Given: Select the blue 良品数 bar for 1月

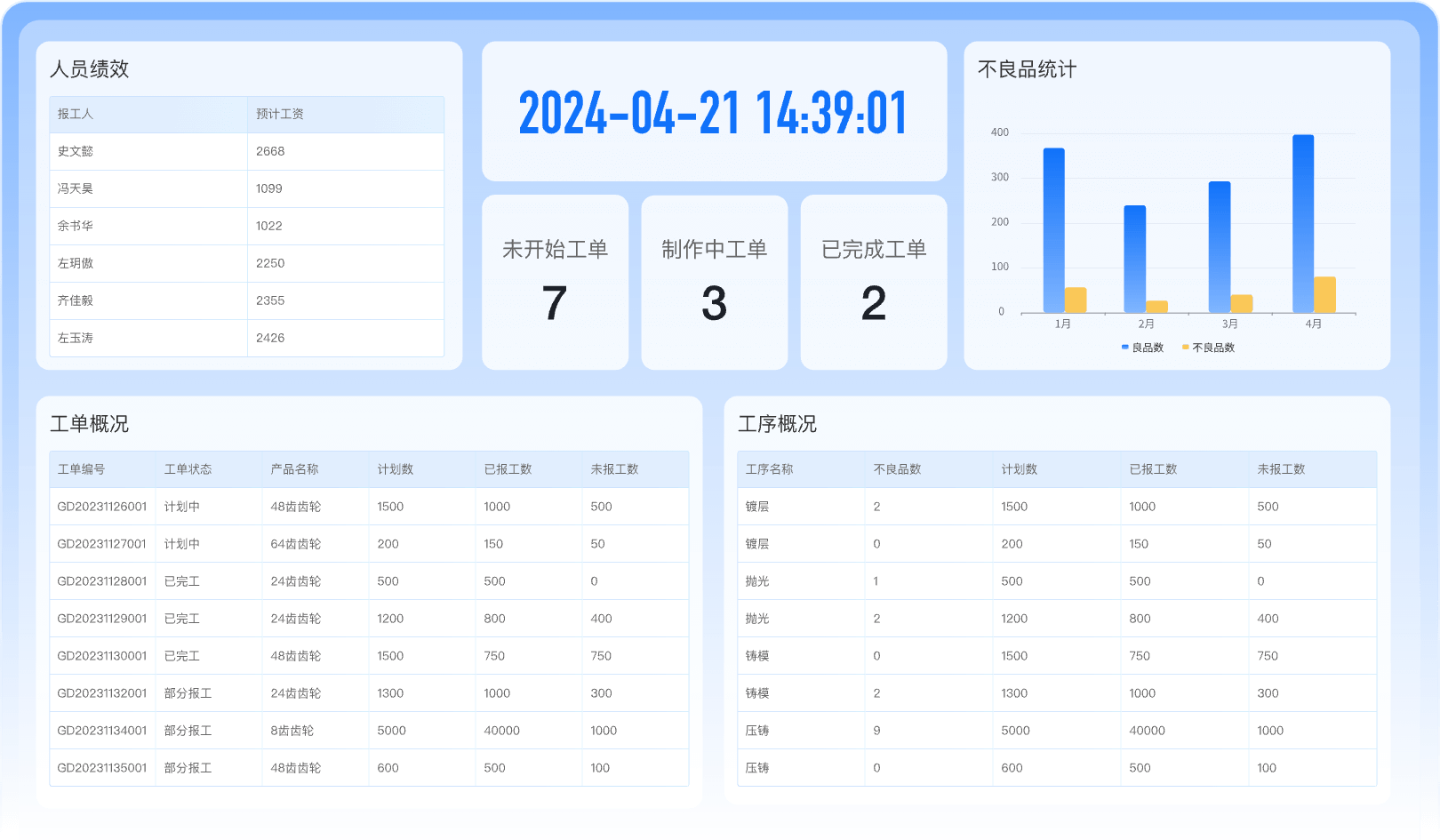Looking at the screenshot, I should point(1053,230).
